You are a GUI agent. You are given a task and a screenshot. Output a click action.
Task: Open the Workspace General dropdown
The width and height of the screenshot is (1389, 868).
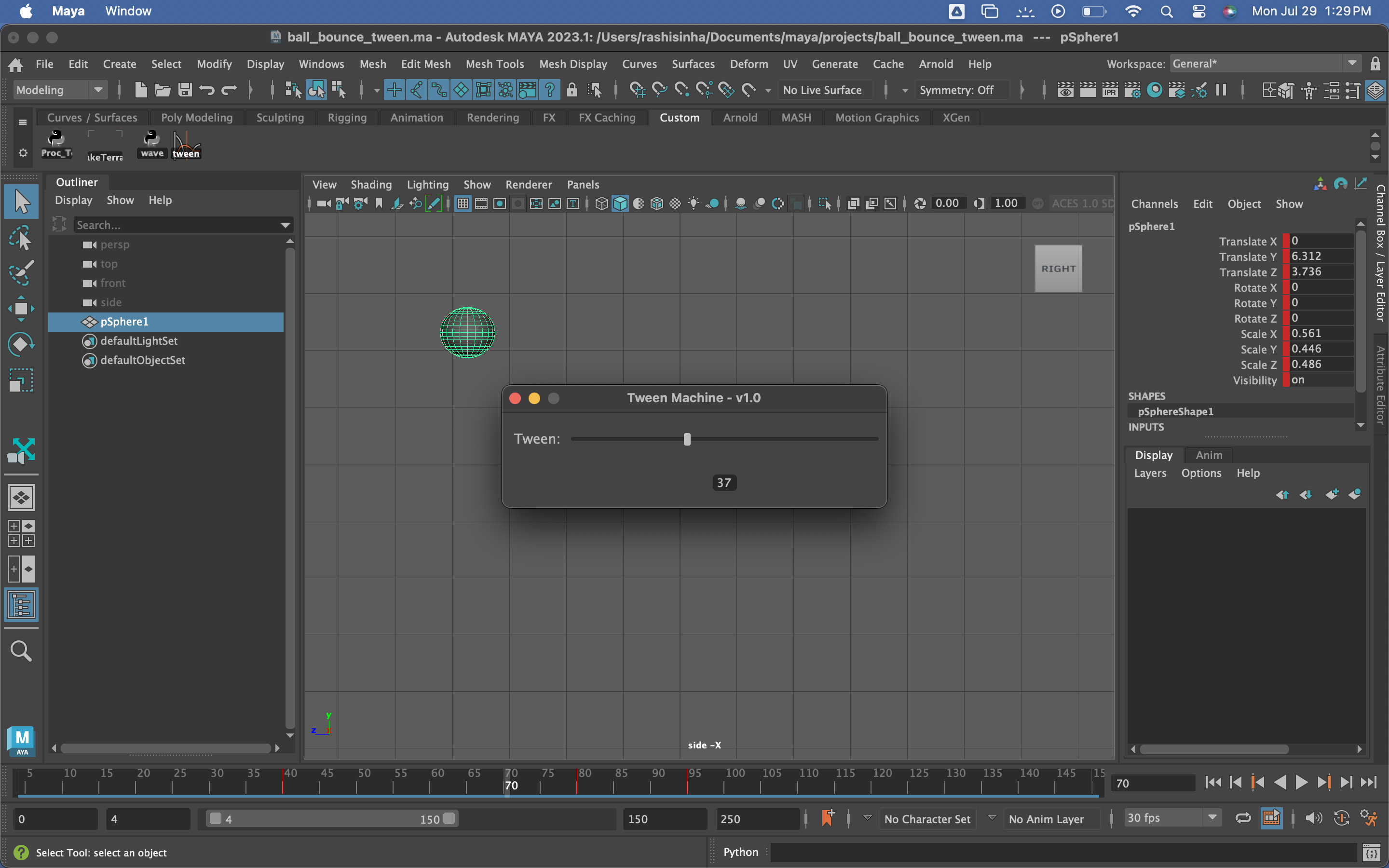[x=1265, y=64]
